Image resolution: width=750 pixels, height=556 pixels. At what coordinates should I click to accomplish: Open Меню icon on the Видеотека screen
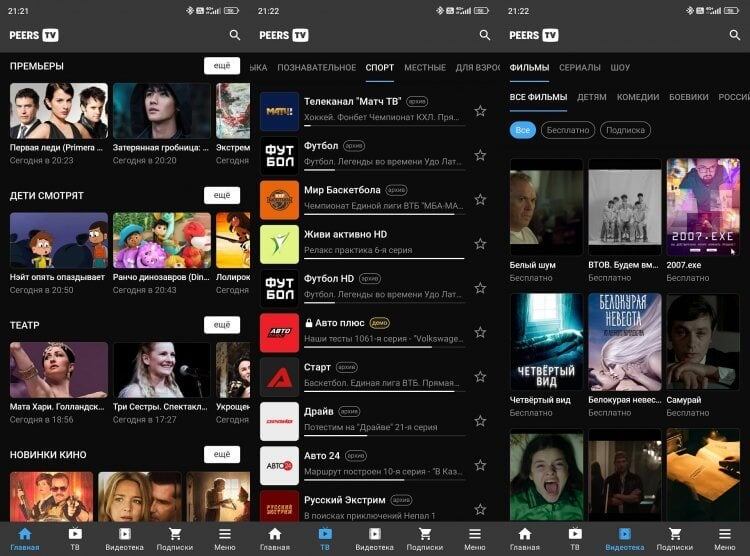(725, 534)
